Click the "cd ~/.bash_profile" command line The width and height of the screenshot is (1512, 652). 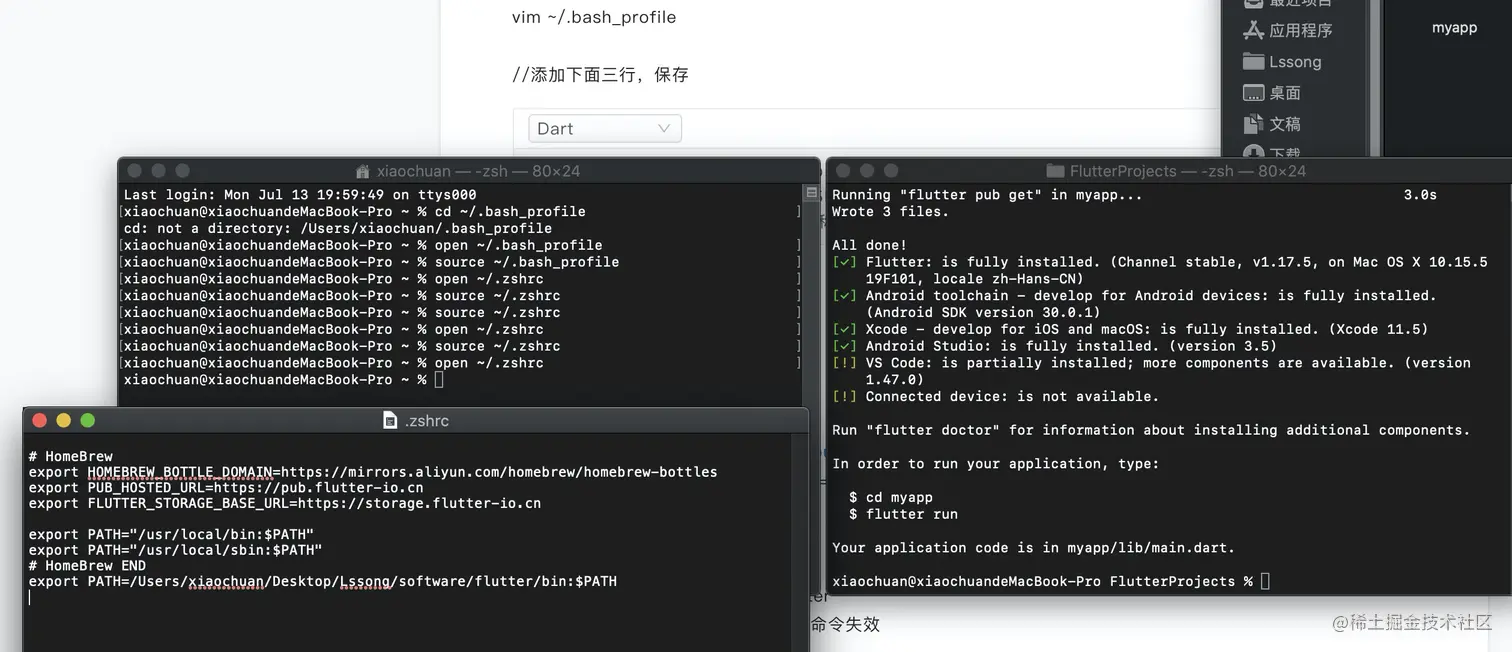pos(354,212)
